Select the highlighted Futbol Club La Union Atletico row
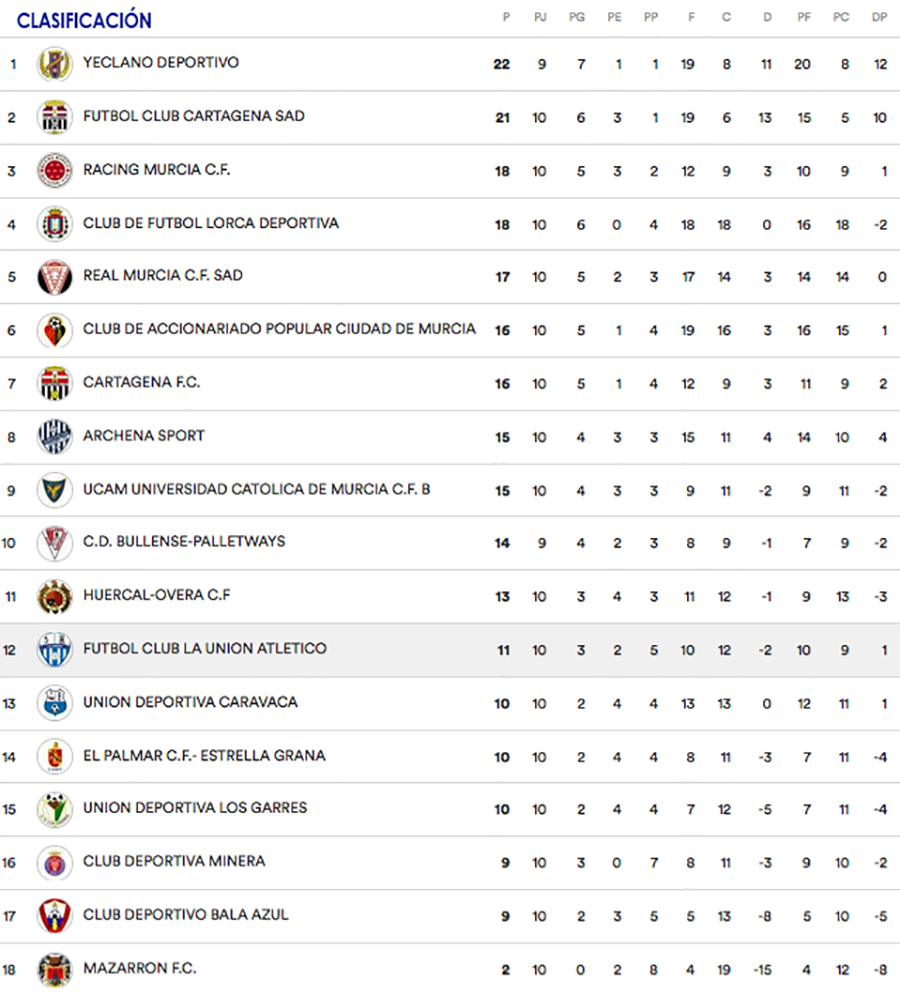This screenshot has width=900, height=996. tap(450, 649)
